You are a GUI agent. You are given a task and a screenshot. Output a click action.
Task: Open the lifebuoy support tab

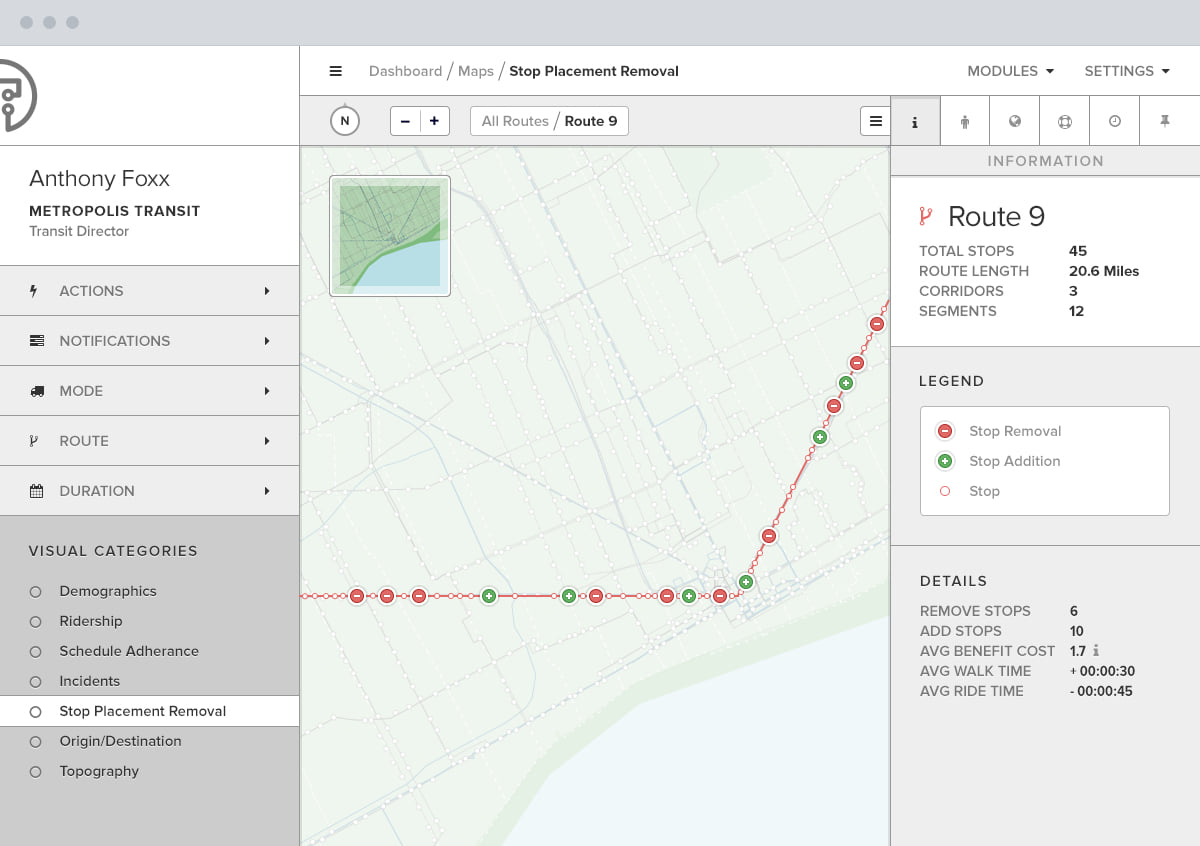[1065, 121]
